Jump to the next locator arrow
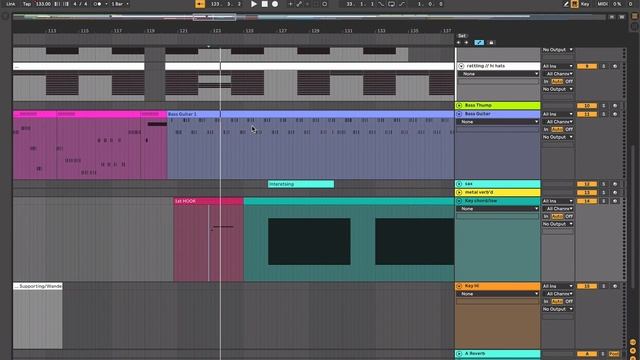This screenshot has width=640, height=360. tap(466, 42)
